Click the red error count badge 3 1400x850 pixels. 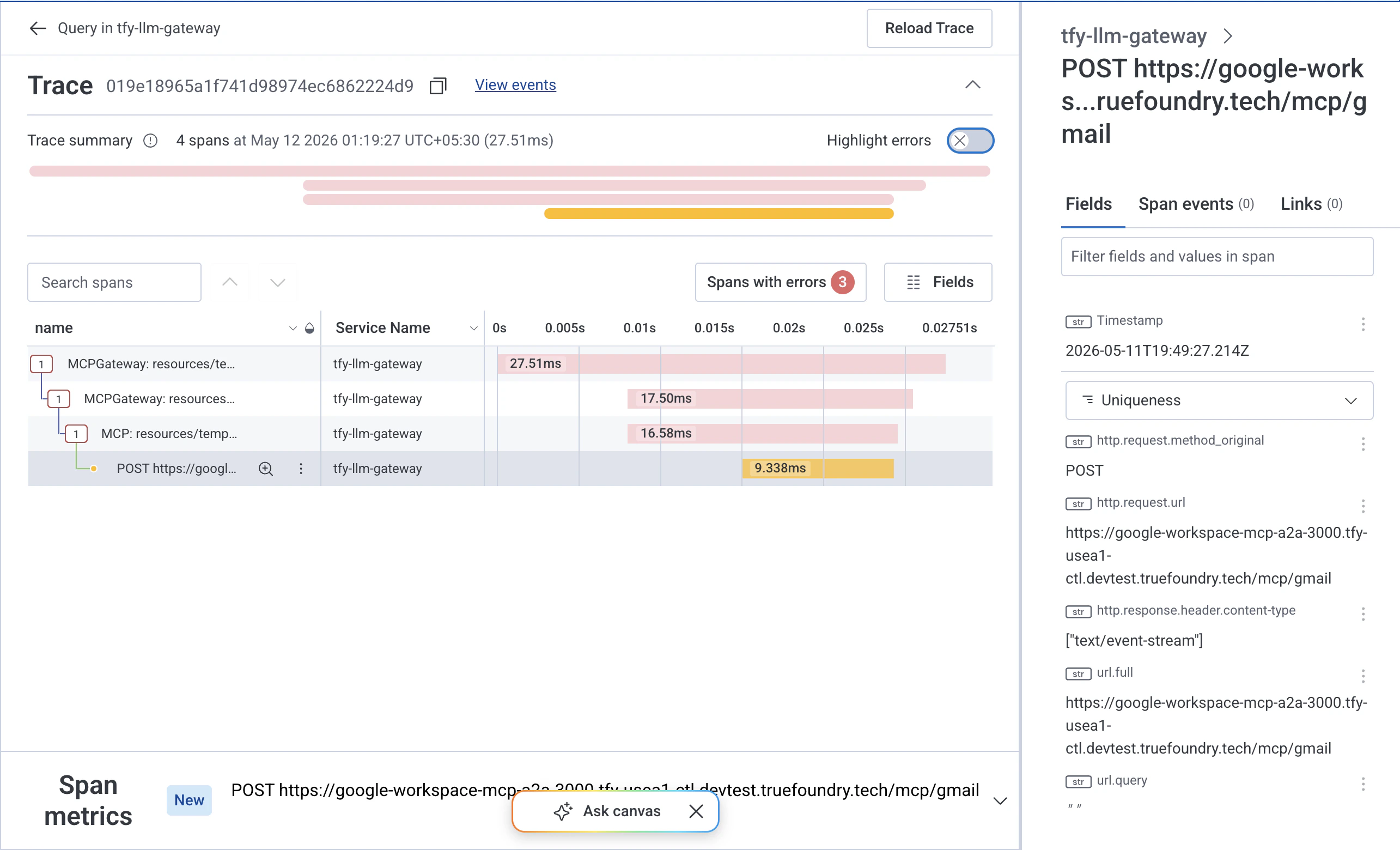click(x=842, y=282)
